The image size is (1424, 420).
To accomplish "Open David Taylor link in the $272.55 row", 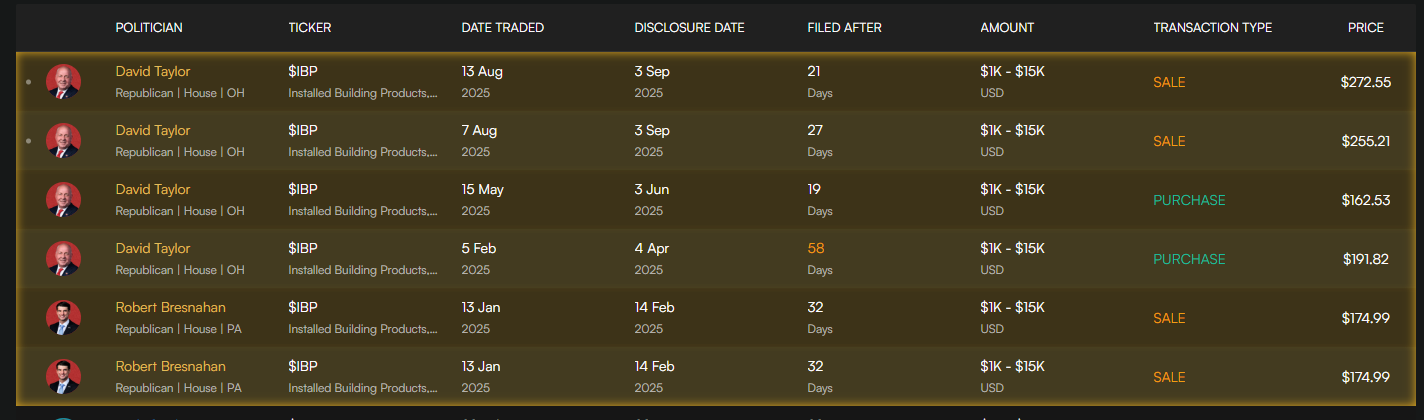I will tap(153, 71).
